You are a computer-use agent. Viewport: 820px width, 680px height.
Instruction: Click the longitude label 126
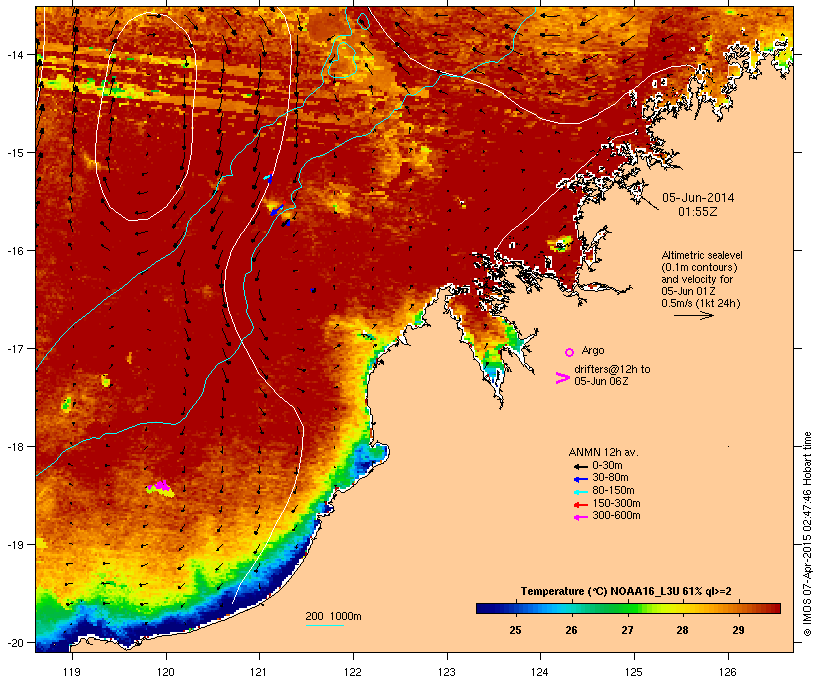pos(727,672)
